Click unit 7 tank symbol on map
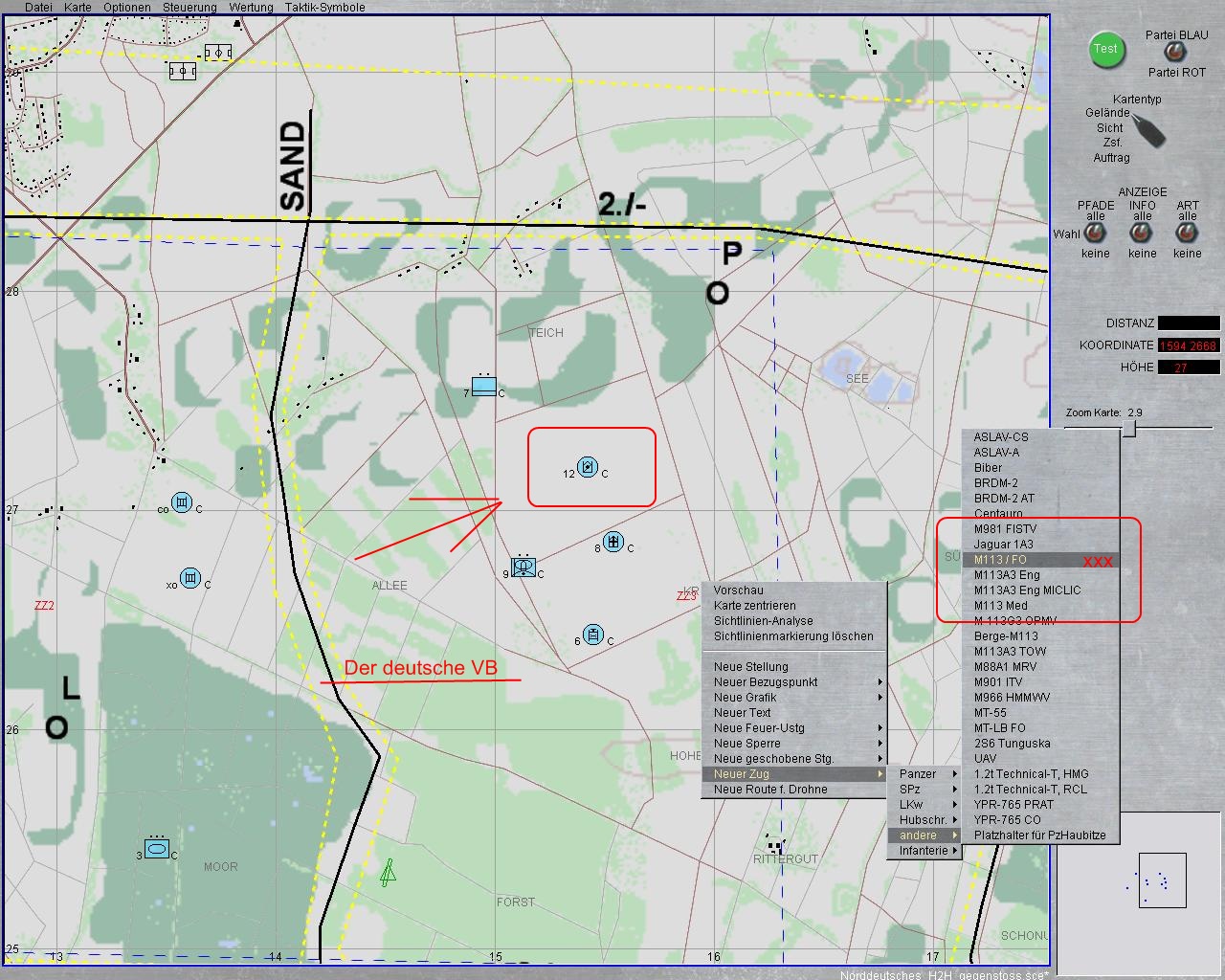Viewport: 1225px width, 980px height. pyautogui.click(x=484, y=387)
